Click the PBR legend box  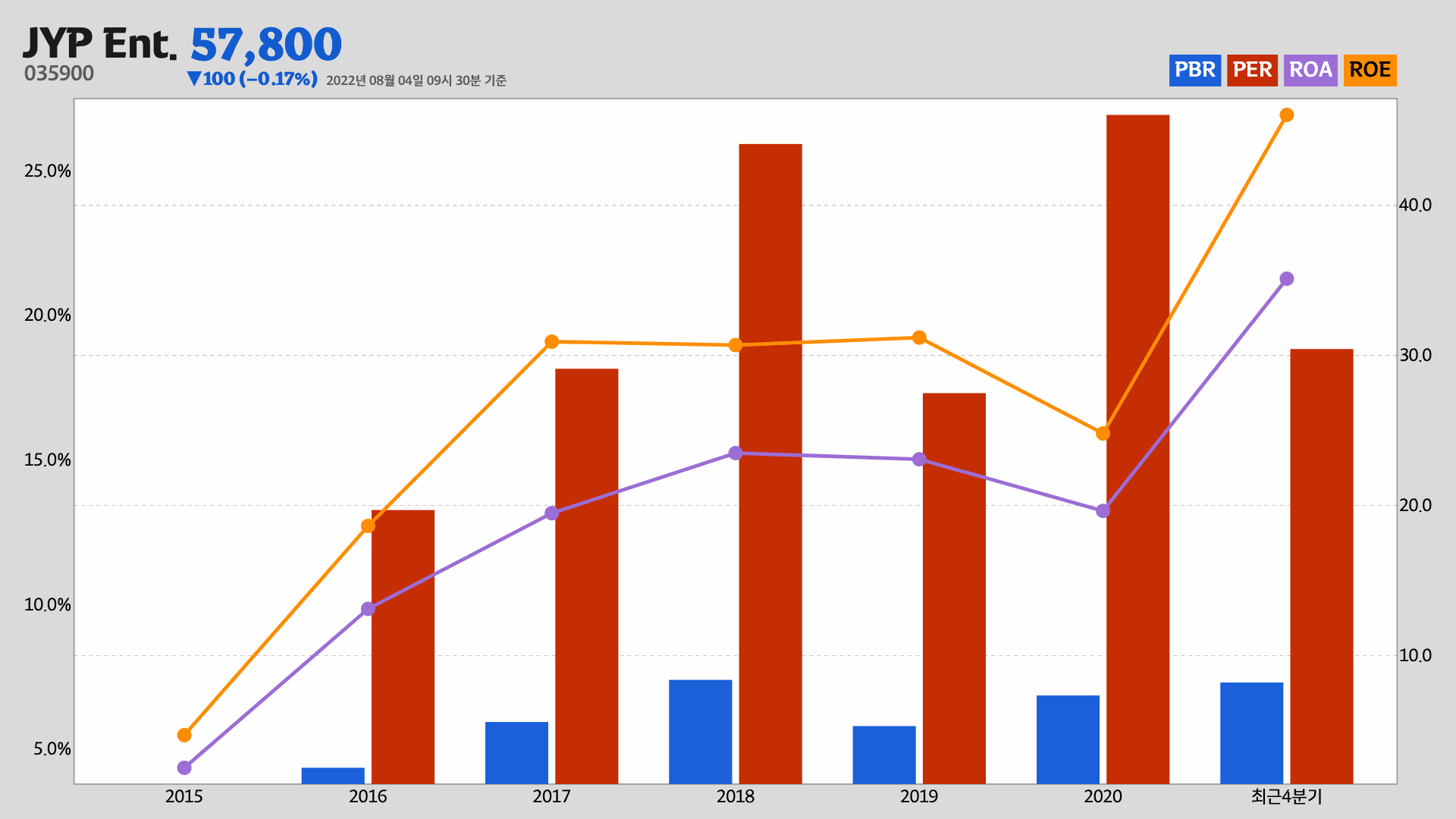1195,71
